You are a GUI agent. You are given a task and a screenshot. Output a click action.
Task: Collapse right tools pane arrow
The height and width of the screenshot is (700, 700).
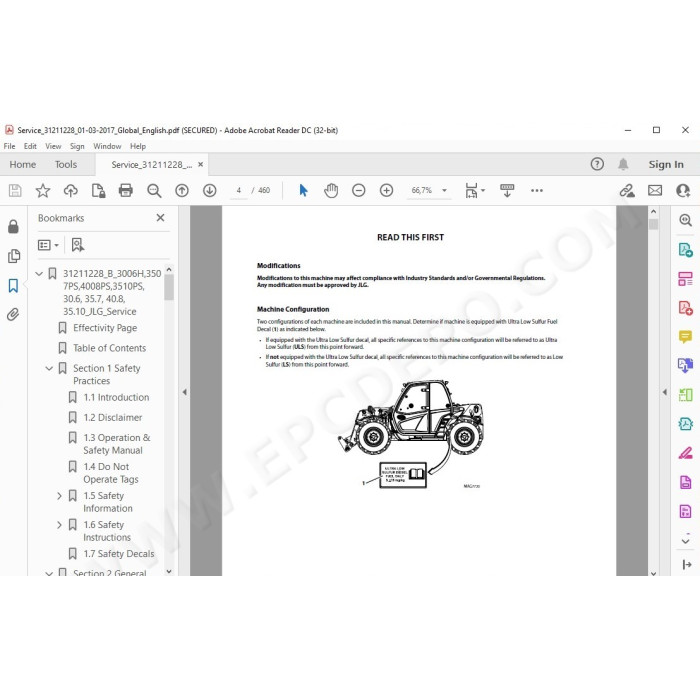(x=665, y=392)
